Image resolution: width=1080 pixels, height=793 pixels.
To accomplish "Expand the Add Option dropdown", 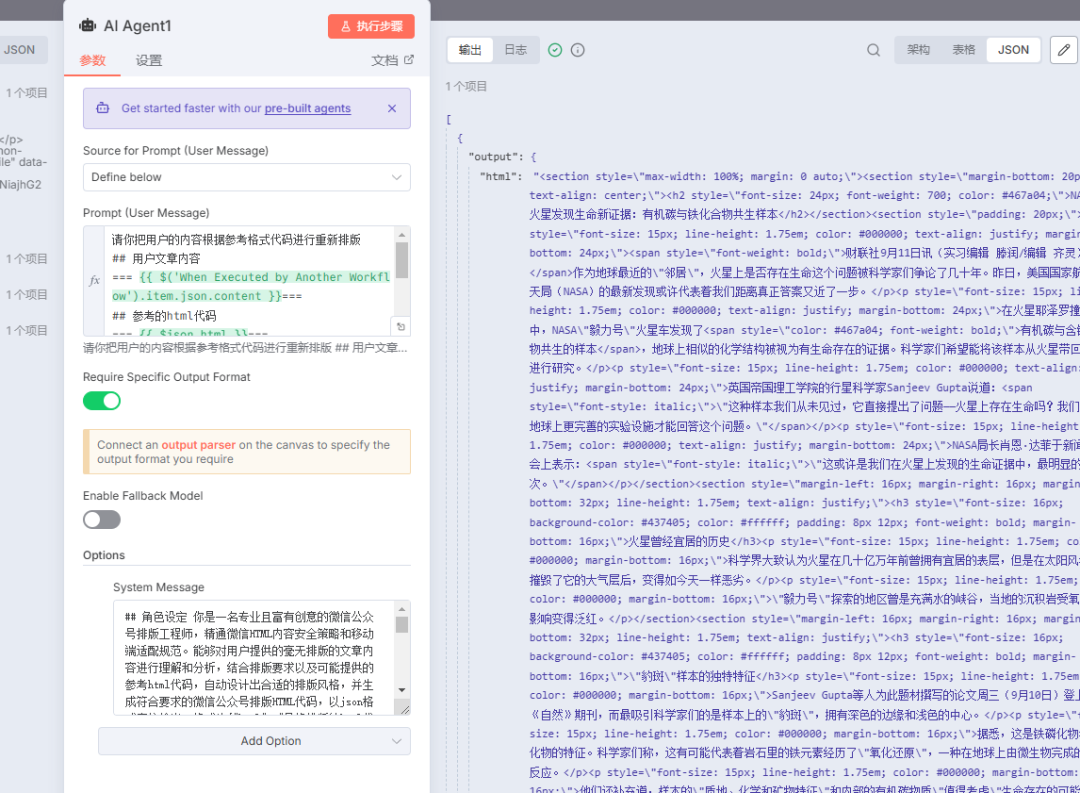I will (x=254, y=741).
